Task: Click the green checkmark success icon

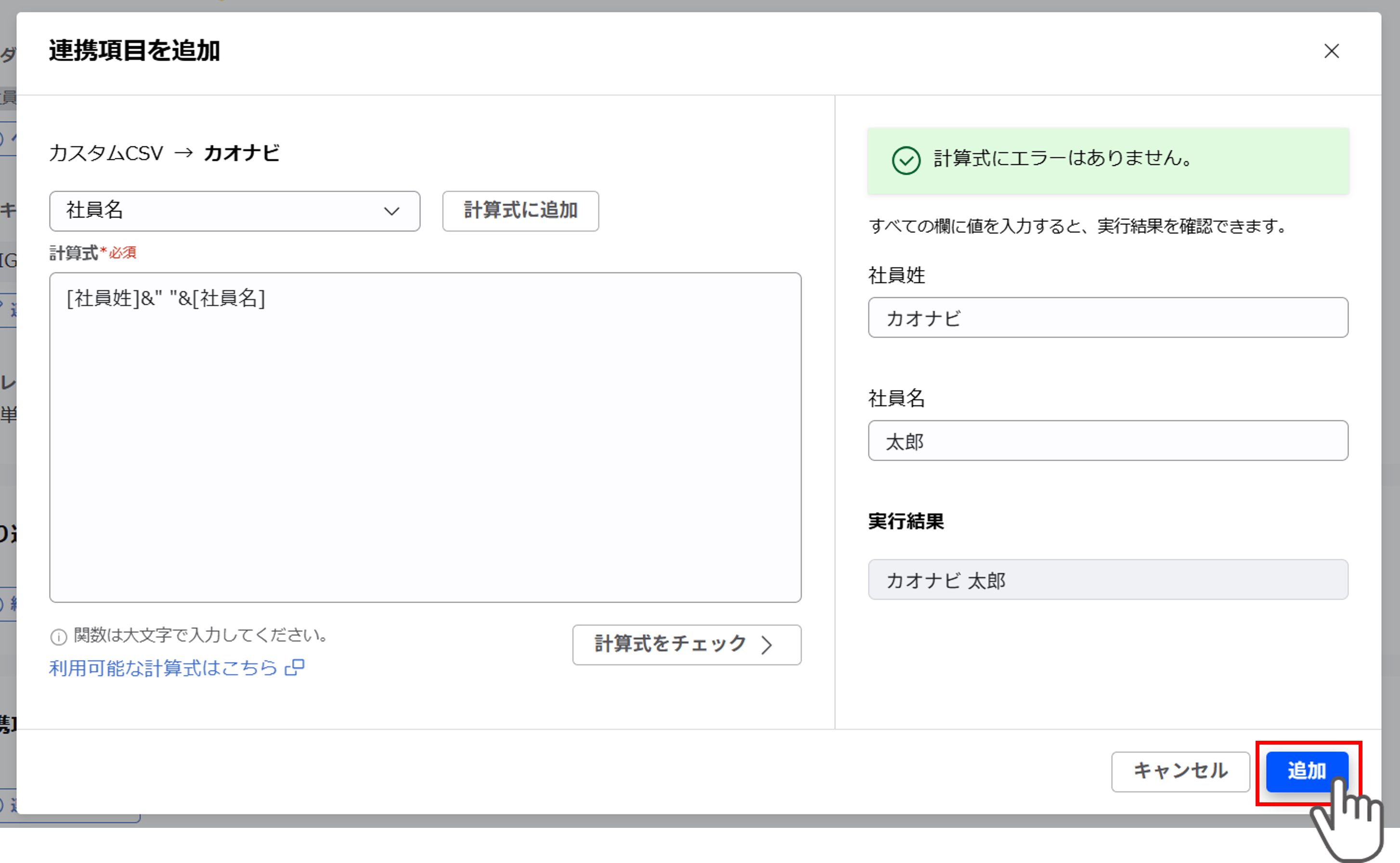Action: 906,160
